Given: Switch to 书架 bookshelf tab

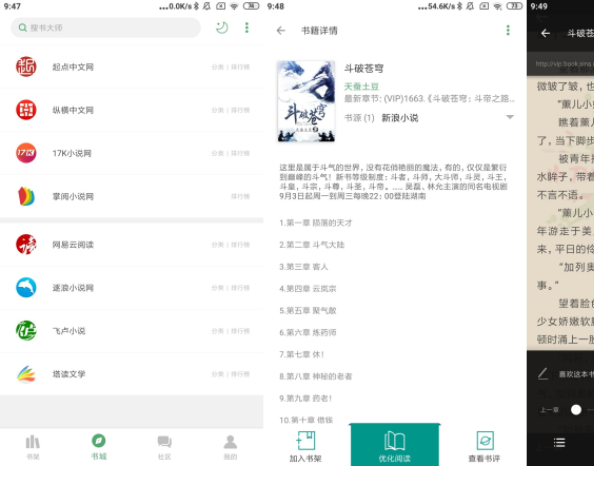Looking at the screenshot, I should [x=33, y=447].
